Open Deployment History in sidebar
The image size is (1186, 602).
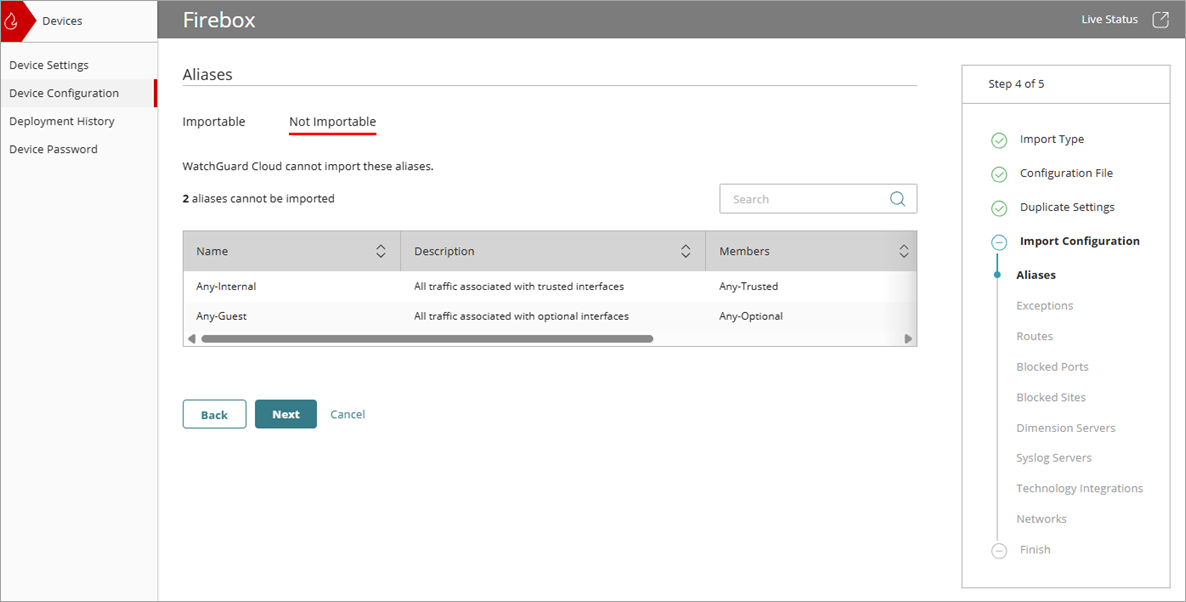62,121
